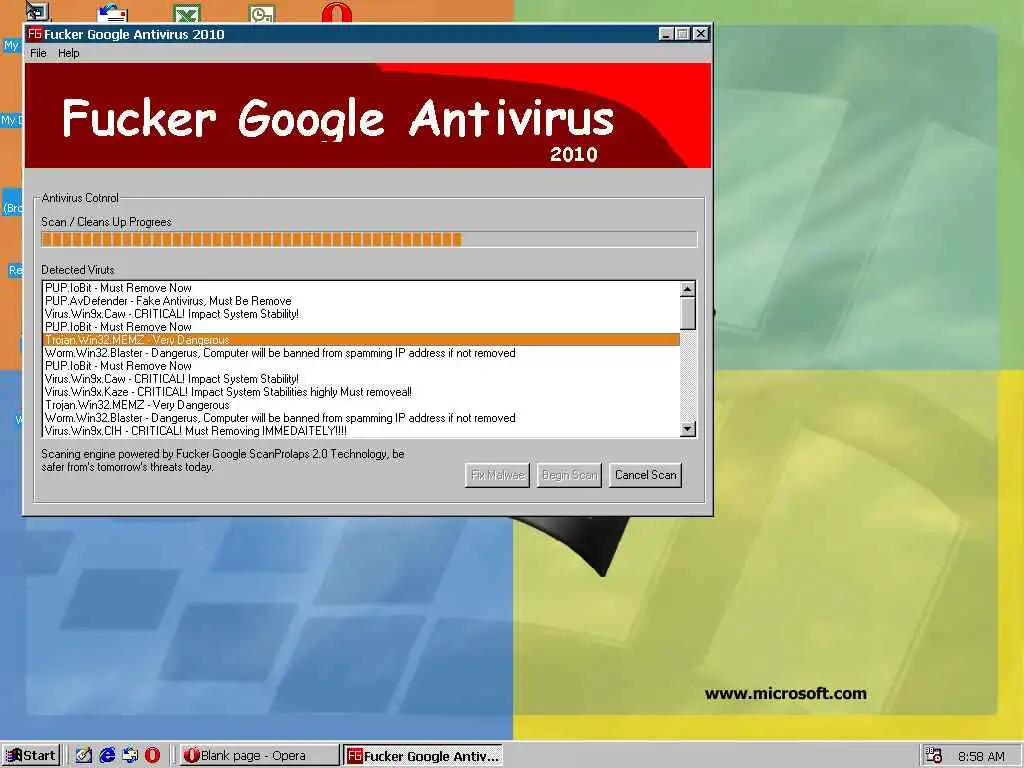Open the Windows Start menu

pyautogui.click(x=31, y=755)
